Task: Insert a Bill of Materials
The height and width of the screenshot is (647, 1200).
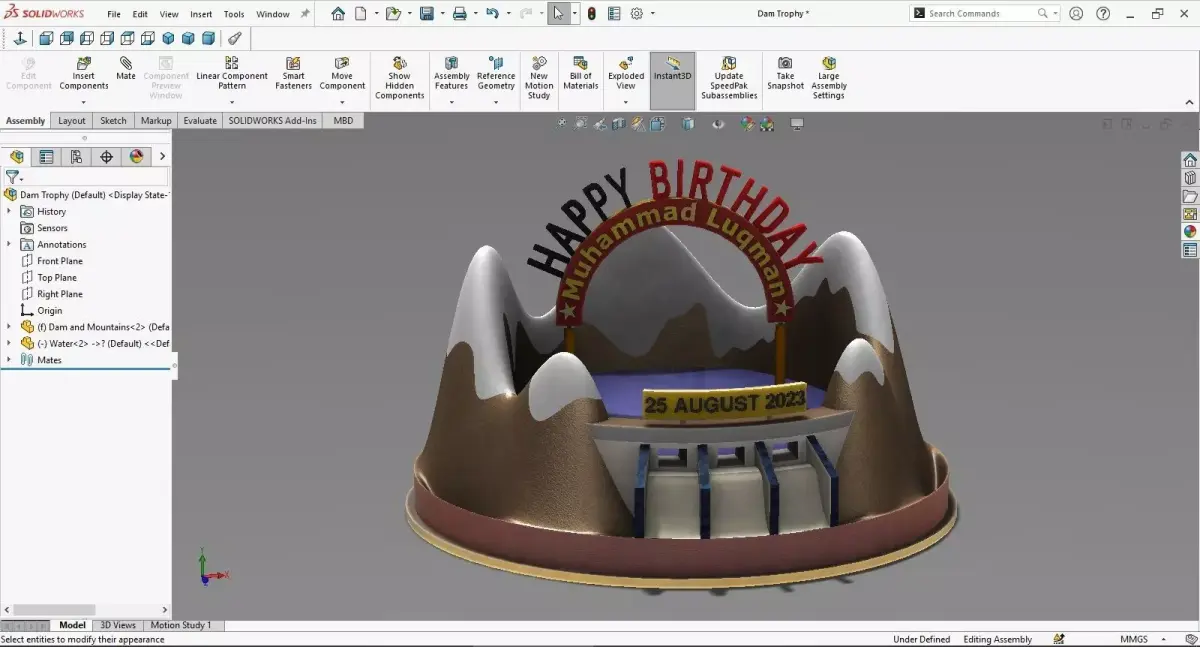Action: point(581,74)
